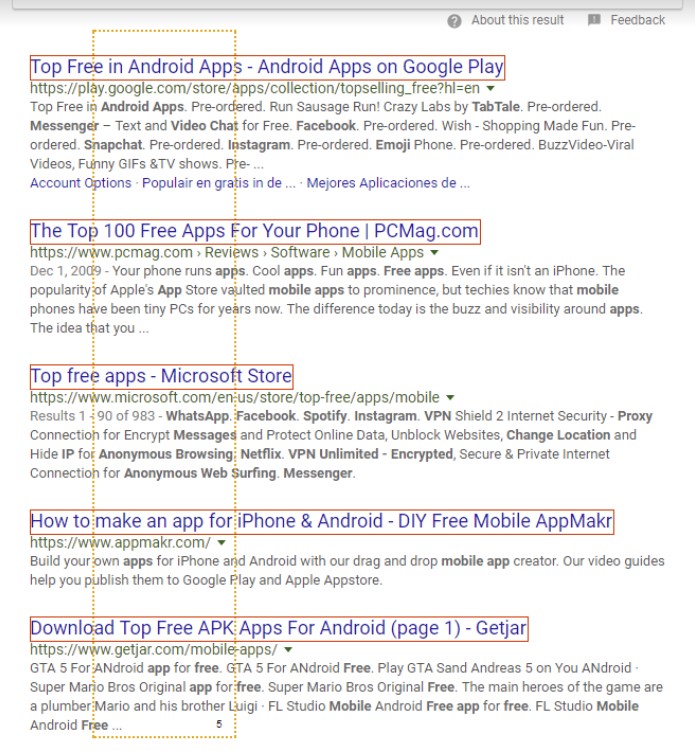Screen dimensions: 695x751
Task: Click the pcmag.com Reviews Software Mobile Apps breadcrumb
Action: 227,252
